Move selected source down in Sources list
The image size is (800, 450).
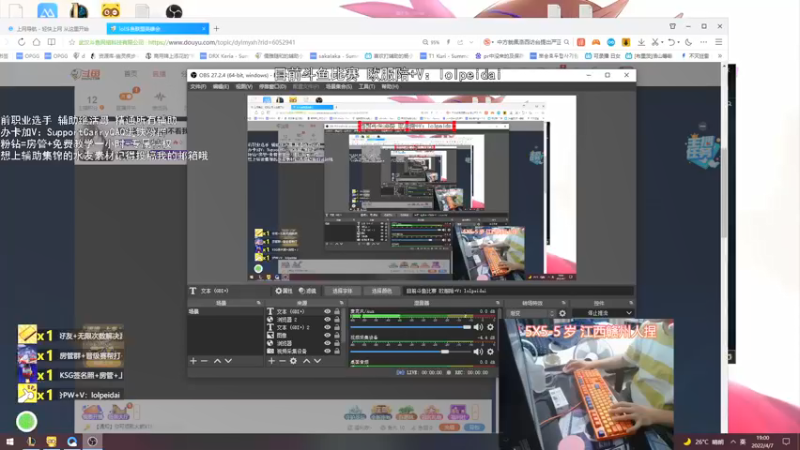317,361
